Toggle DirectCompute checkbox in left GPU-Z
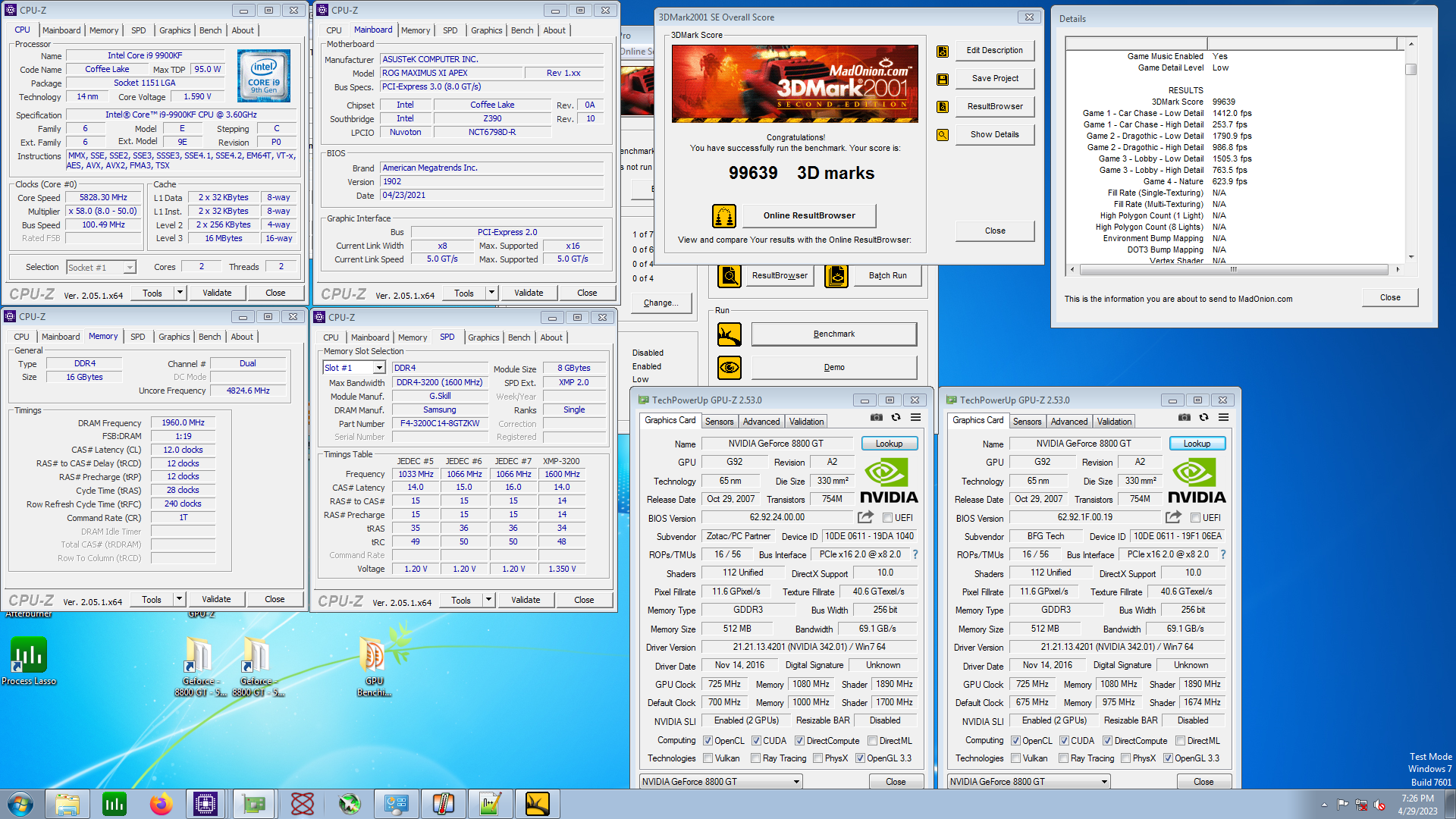 click(x=799, y=741)
